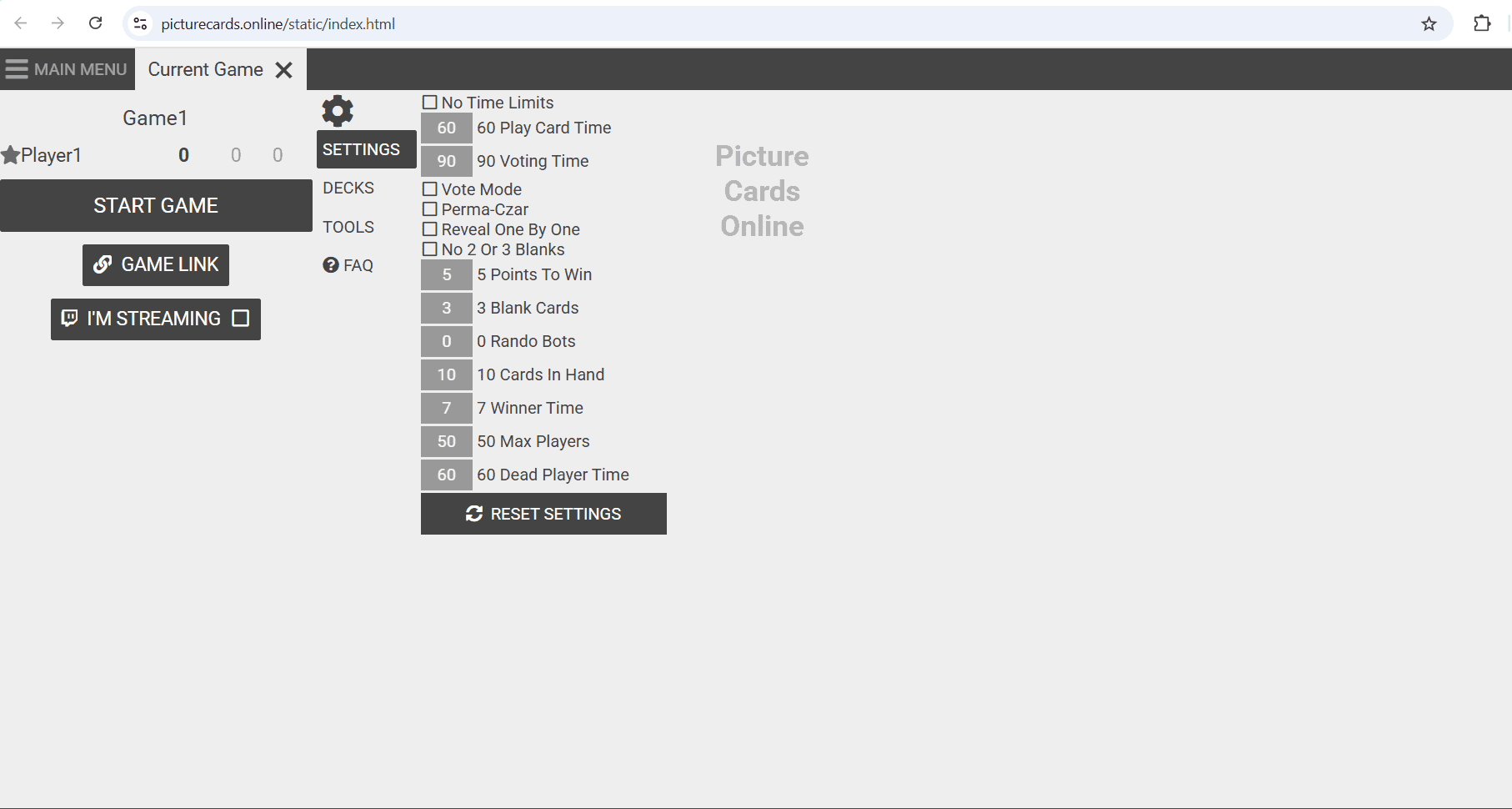Reload the page with the browser refresh icon
Screen dimensions: 1512x809
96,23
